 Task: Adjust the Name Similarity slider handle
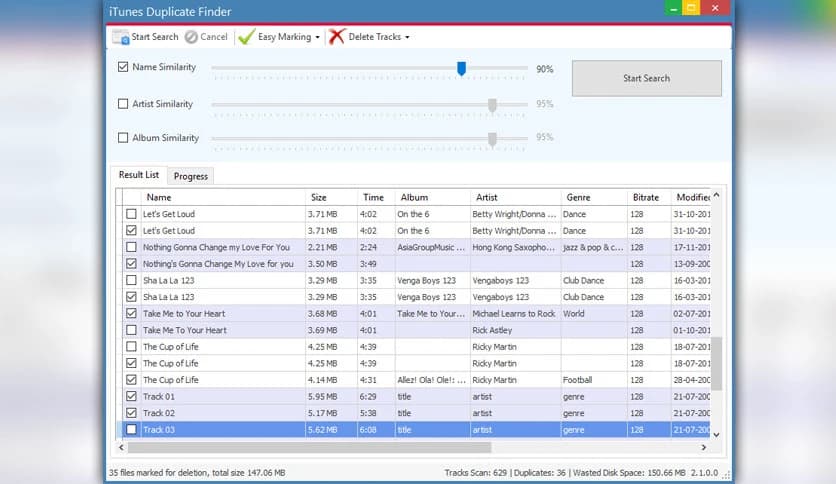click(462, 68)
